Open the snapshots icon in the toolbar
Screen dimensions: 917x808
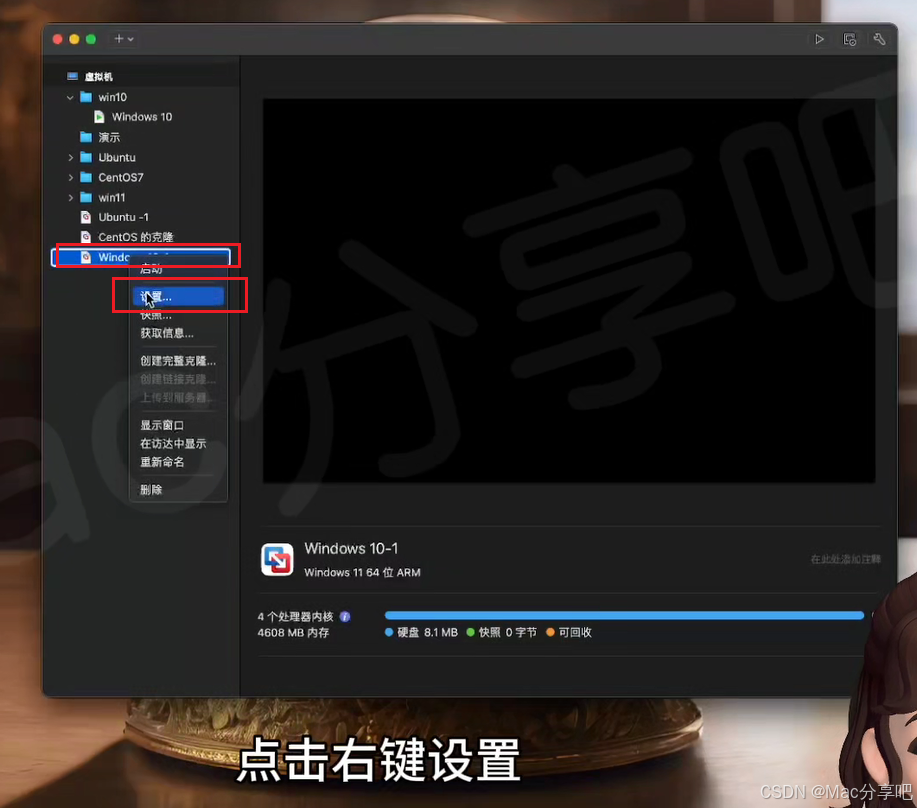[x=849, y=39]
